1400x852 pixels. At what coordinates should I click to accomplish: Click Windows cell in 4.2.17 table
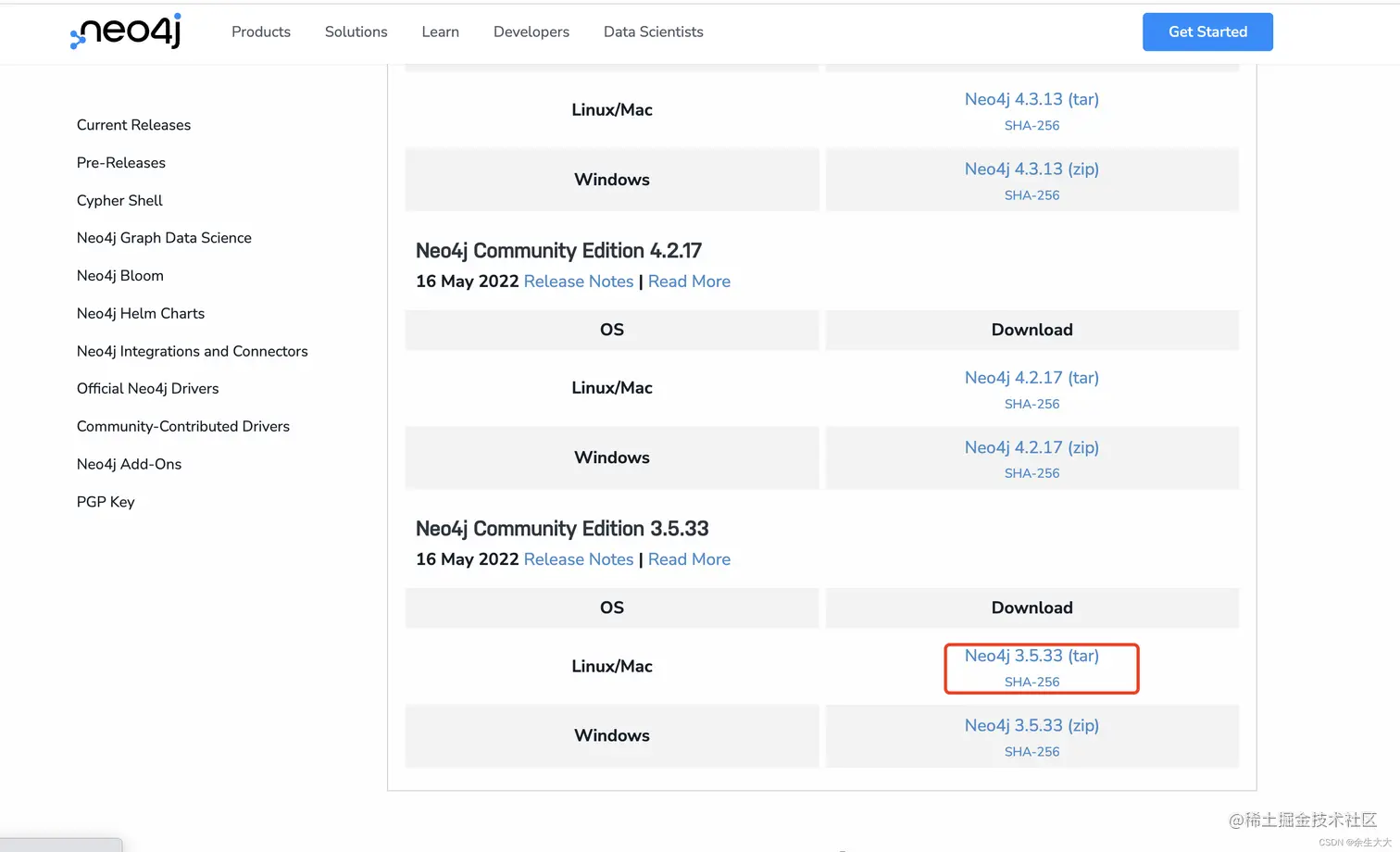(x=612, y=457)
